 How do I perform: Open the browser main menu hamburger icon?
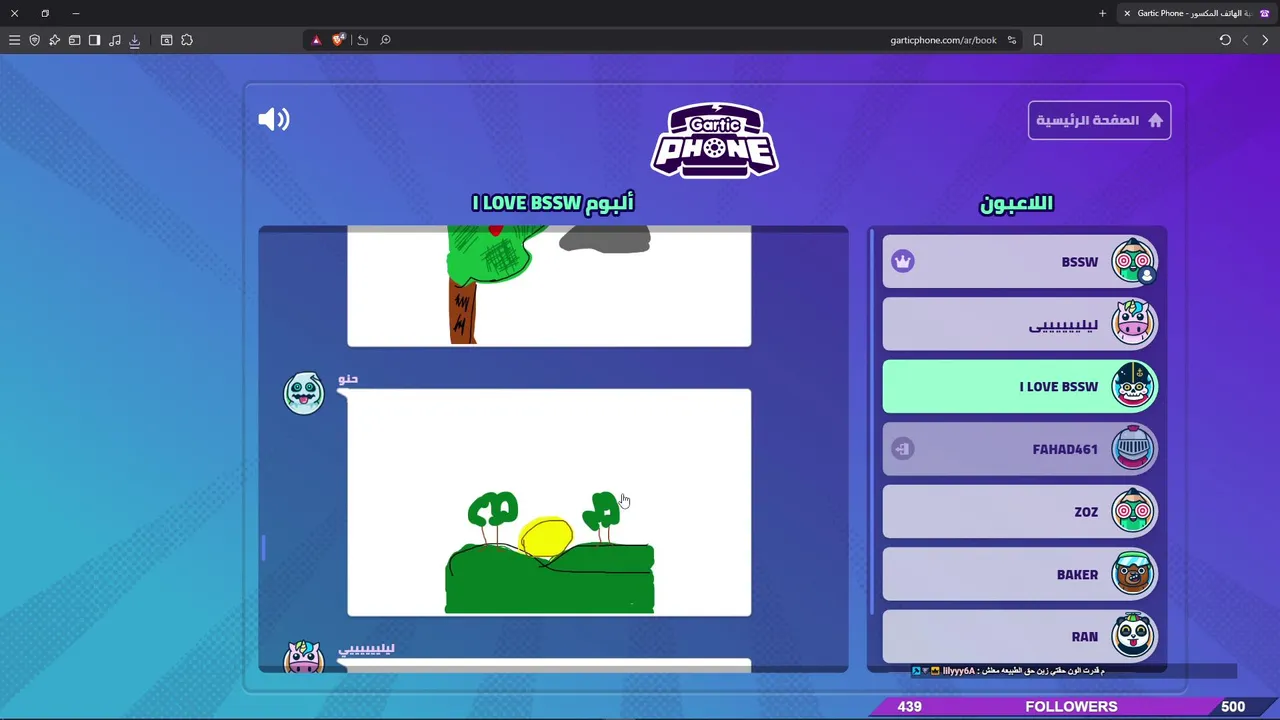click(x=14, y=40)
